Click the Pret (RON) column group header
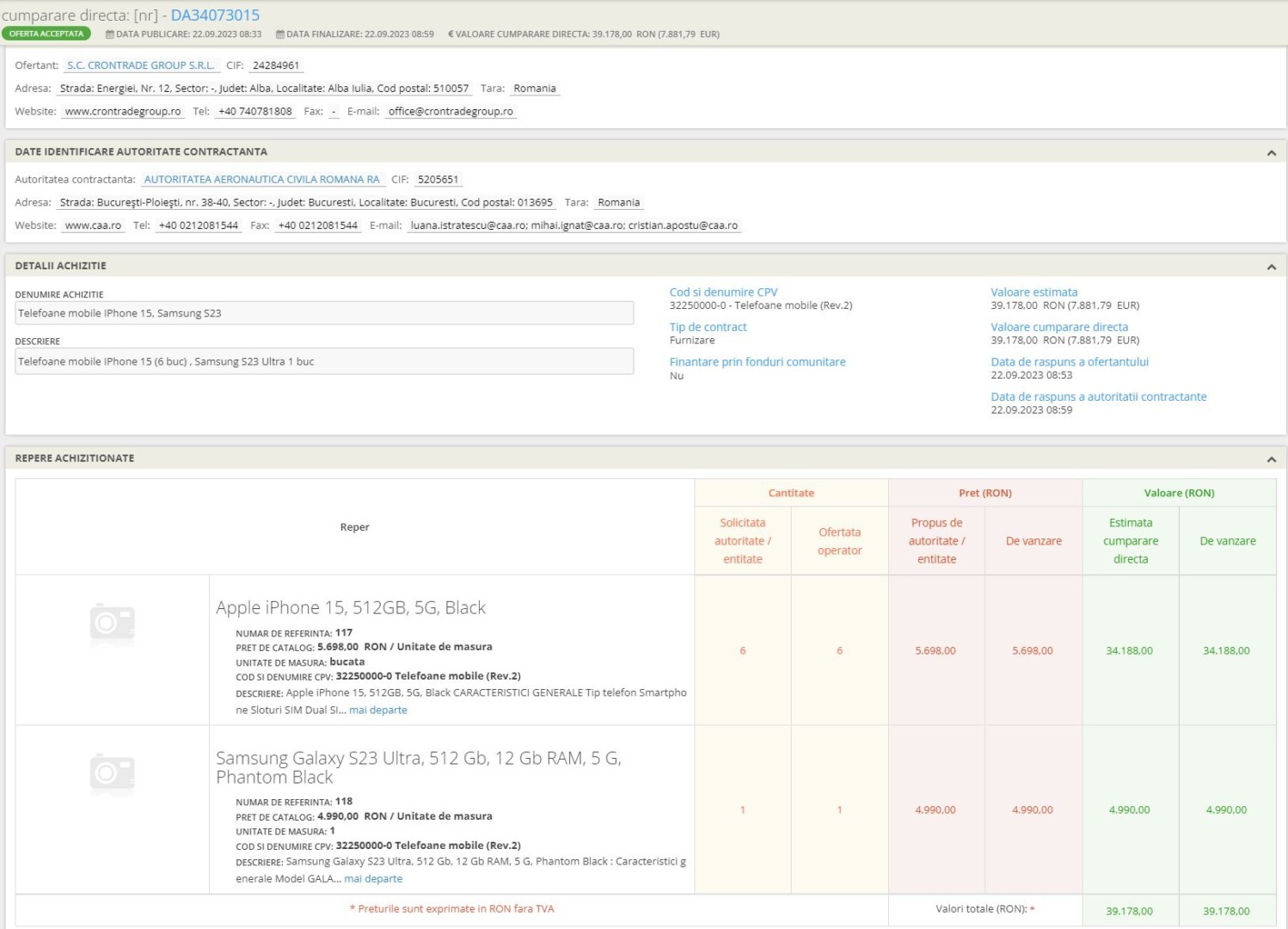Screen dimensions: 1288x929 tap(985, 494)
